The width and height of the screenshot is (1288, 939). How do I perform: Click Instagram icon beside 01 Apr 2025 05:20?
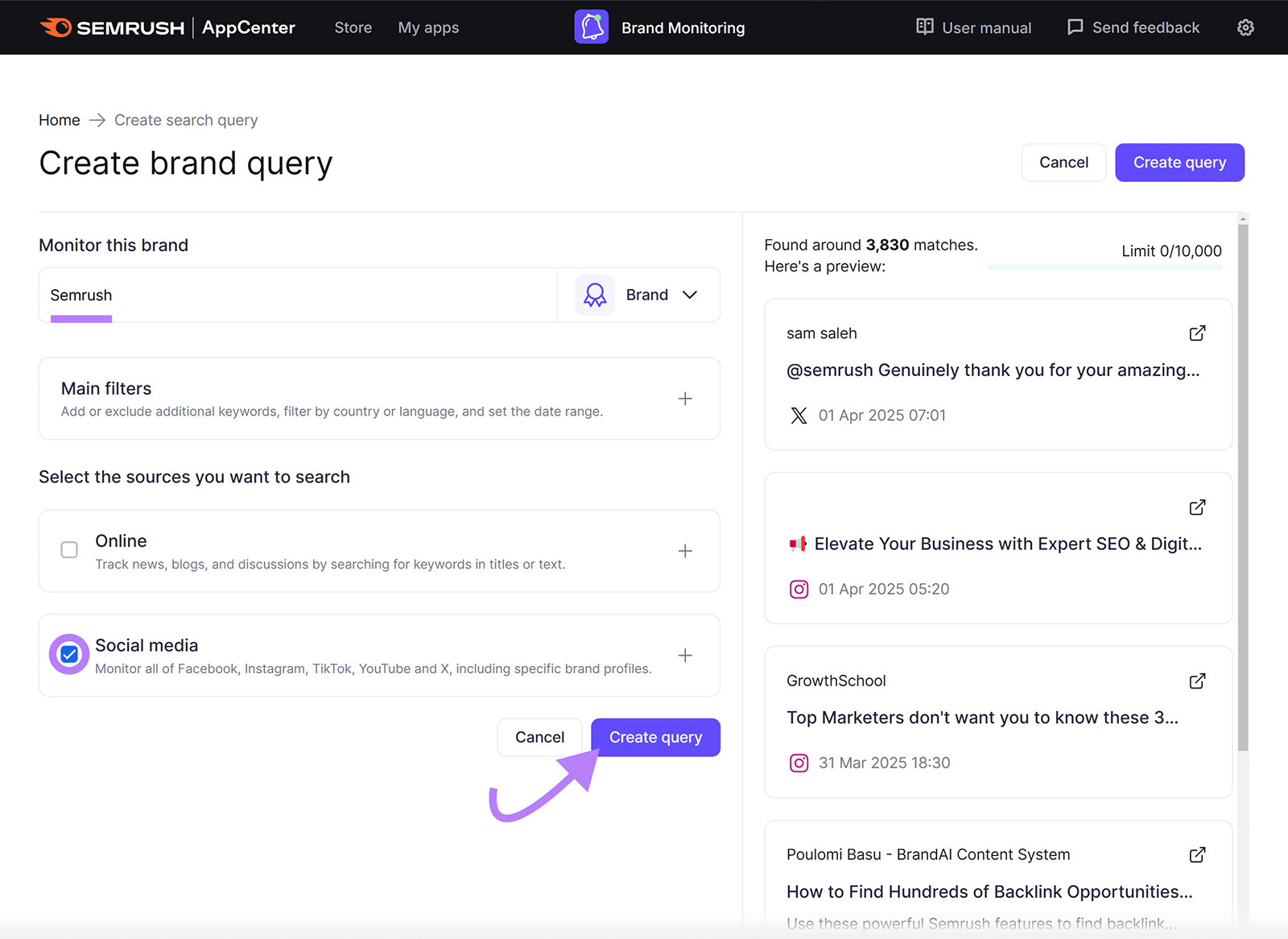point(799,589)
